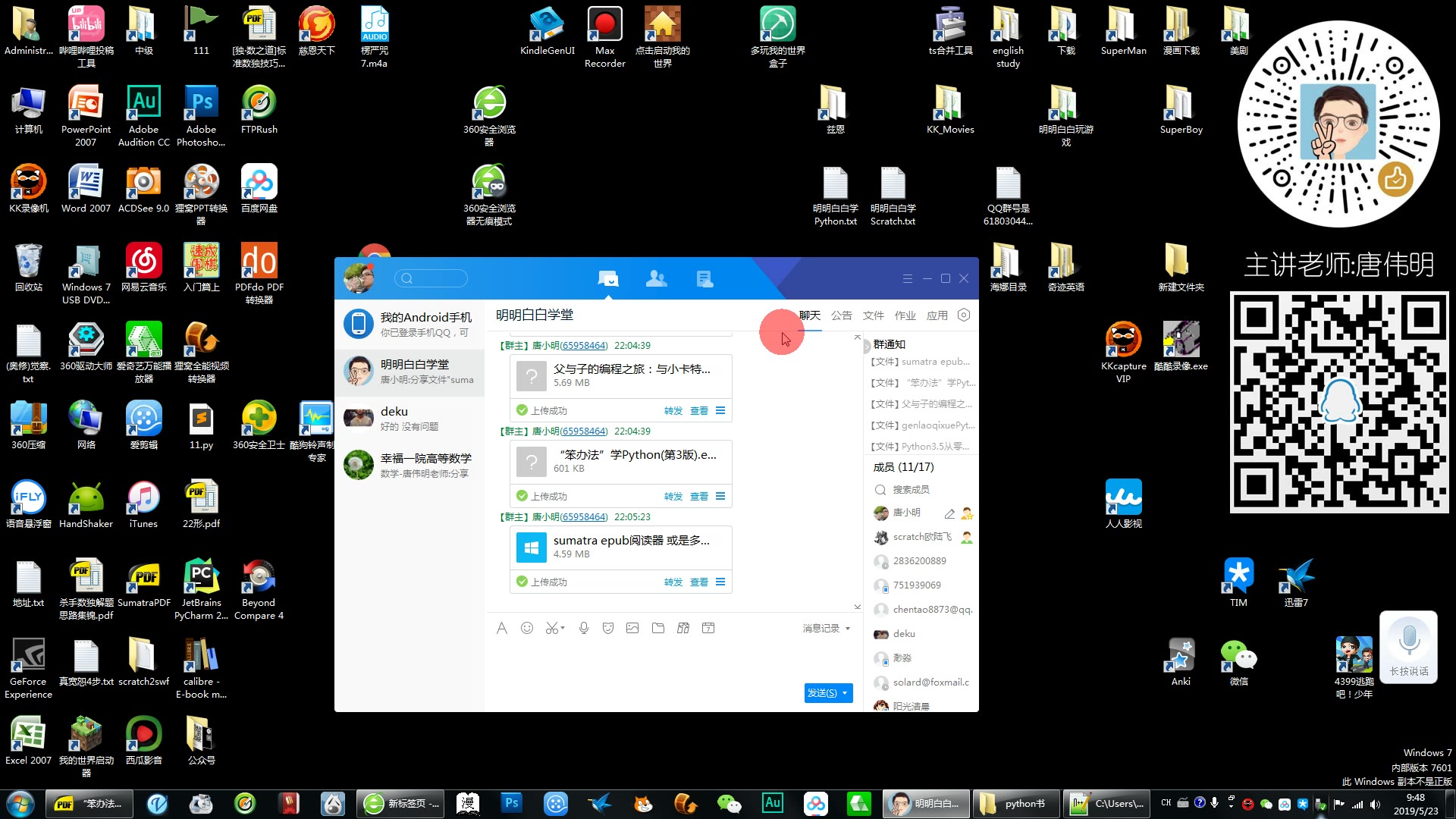Open WeChat from the taskbar
1456x819 pixels.
click(729, 804)
